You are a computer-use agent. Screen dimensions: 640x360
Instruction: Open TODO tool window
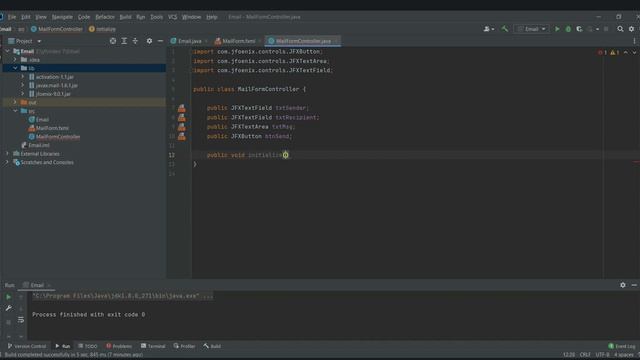(88, 346)
